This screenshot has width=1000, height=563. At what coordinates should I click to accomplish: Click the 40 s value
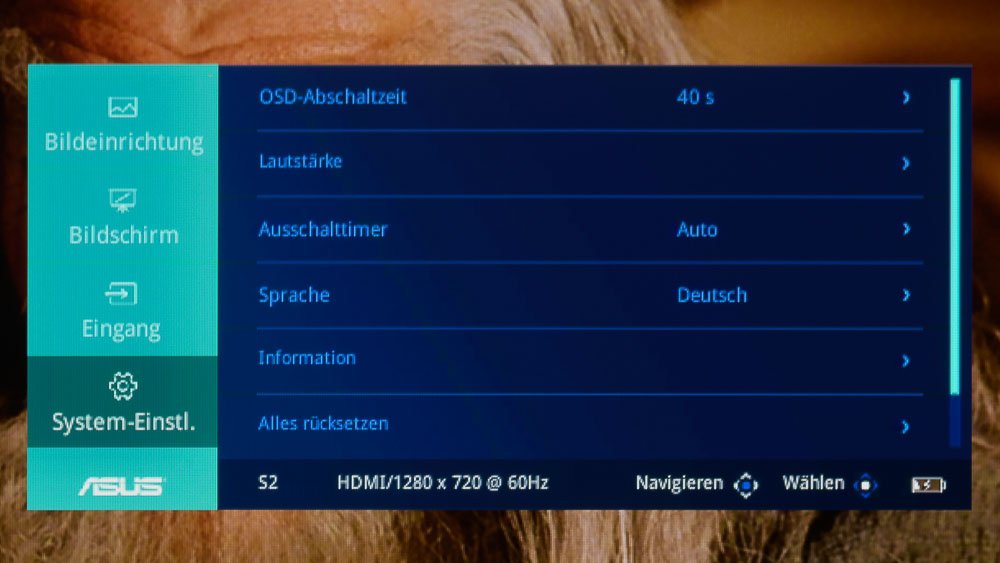coord(695,98)
